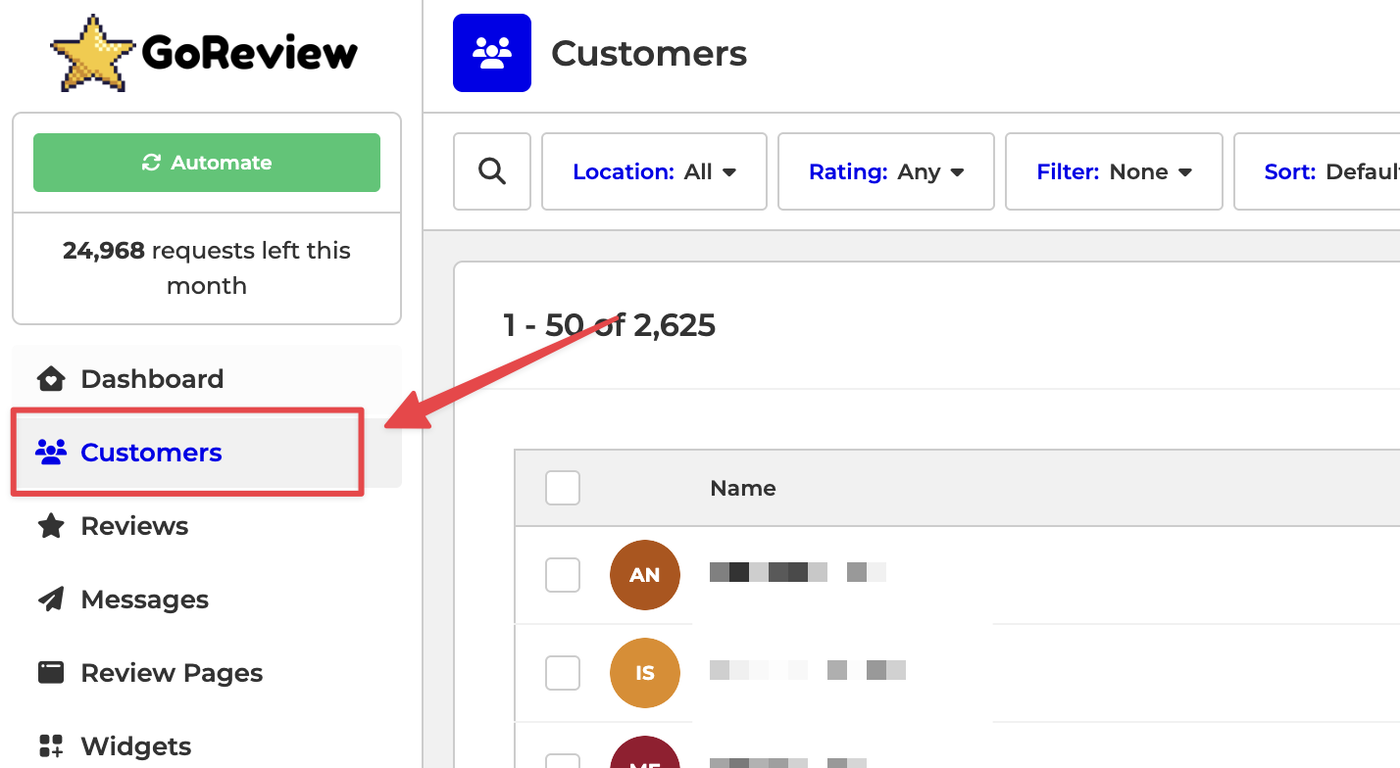Click the IS customer avatar

(645, 673)
